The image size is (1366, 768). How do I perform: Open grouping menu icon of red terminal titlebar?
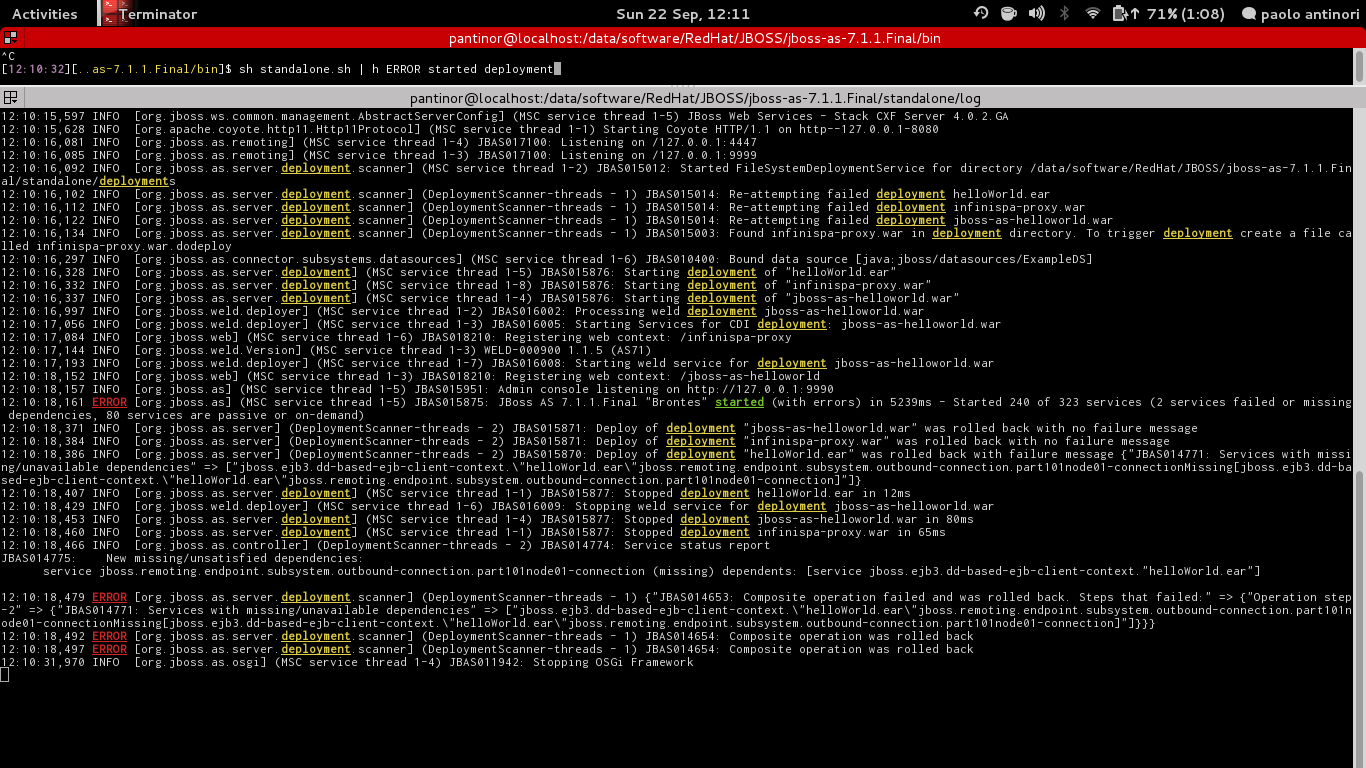click(x=10, y=38)
